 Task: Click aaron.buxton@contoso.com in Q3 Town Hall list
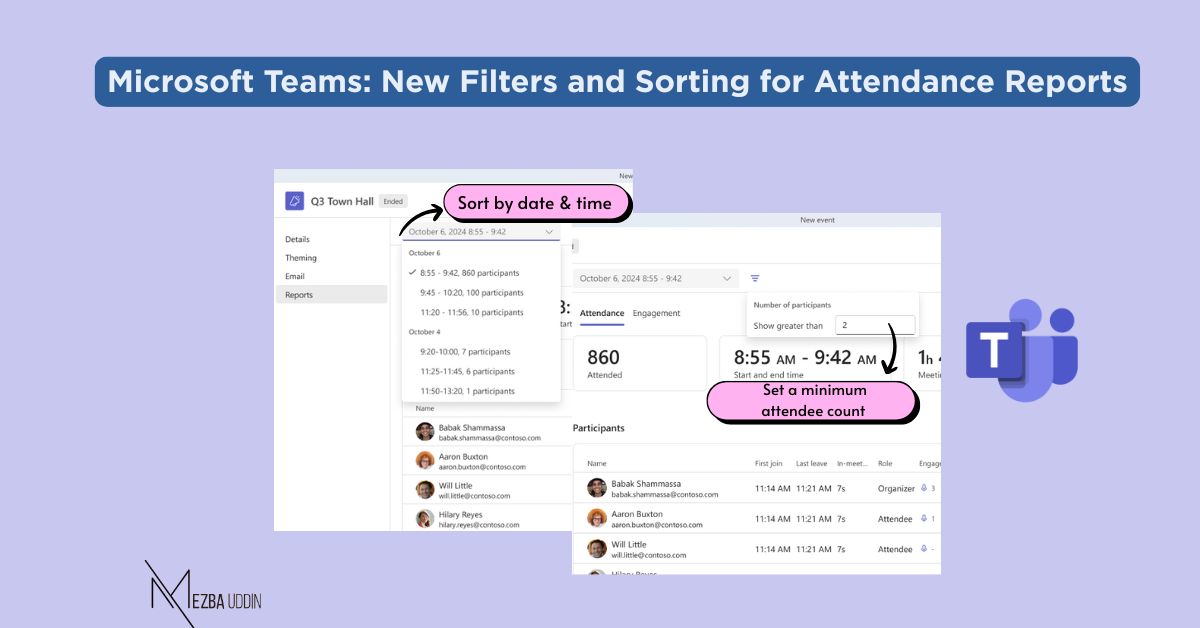pos(484,467)
